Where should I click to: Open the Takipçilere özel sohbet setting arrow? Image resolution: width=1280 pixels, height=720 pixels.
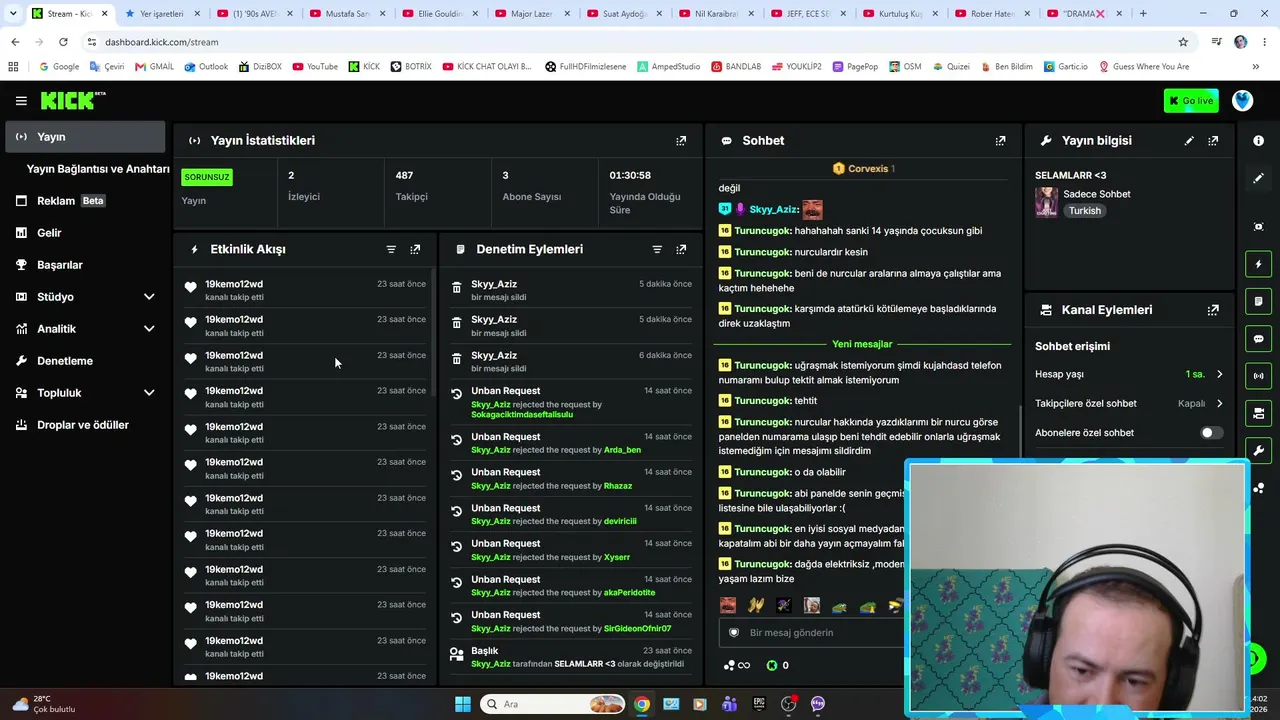1219,404
